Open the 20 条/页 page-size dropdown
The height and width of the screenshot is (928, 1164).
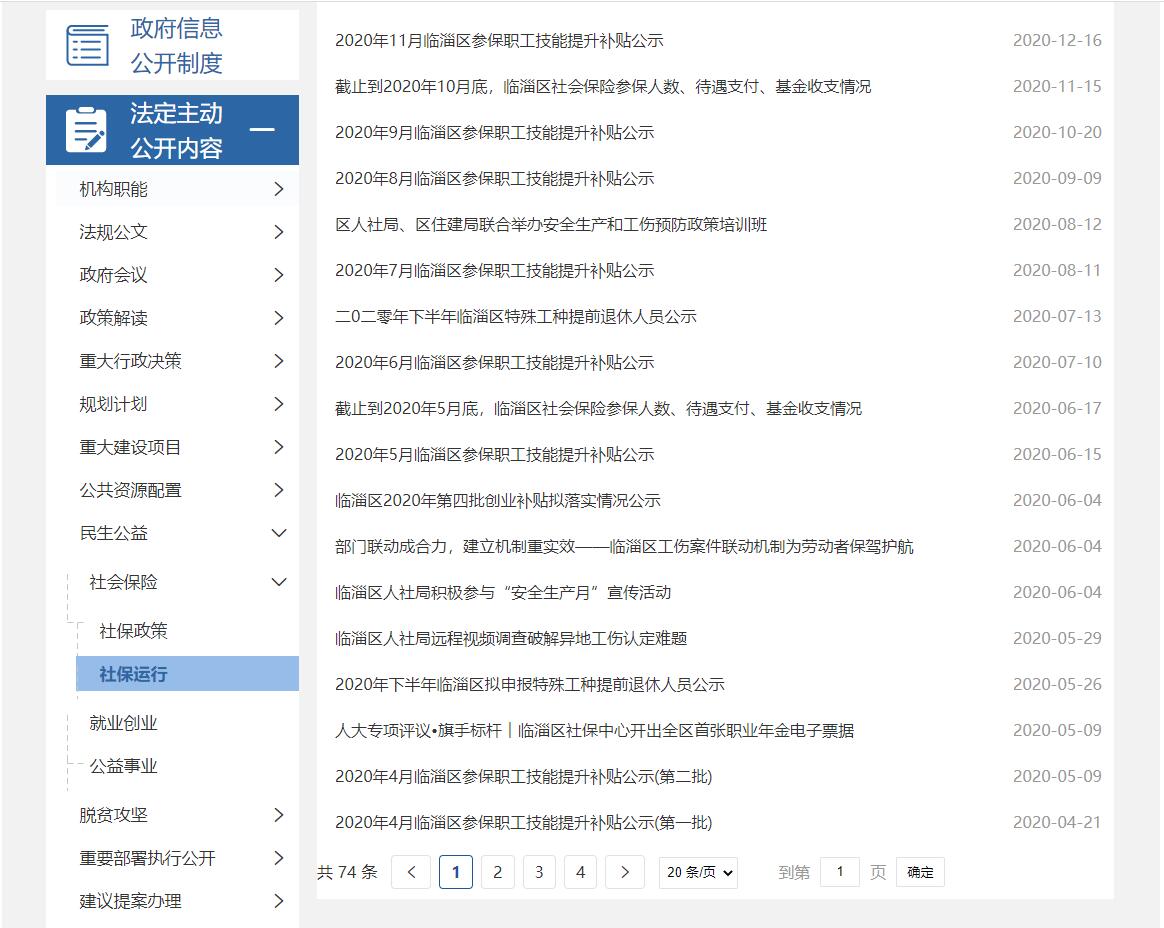pos(697,871)
